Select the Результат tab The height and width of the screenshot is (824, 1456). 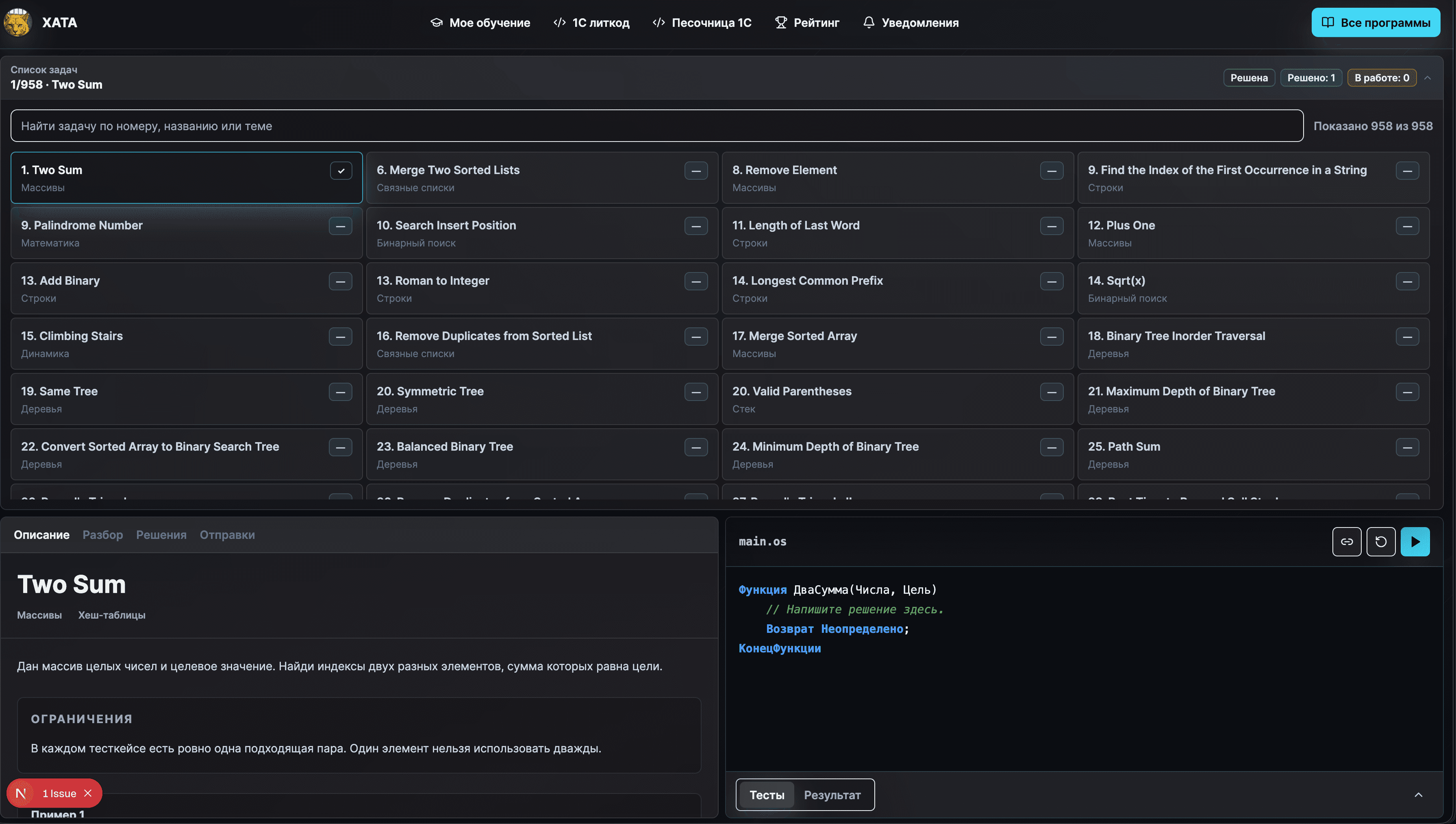[832, 795]
